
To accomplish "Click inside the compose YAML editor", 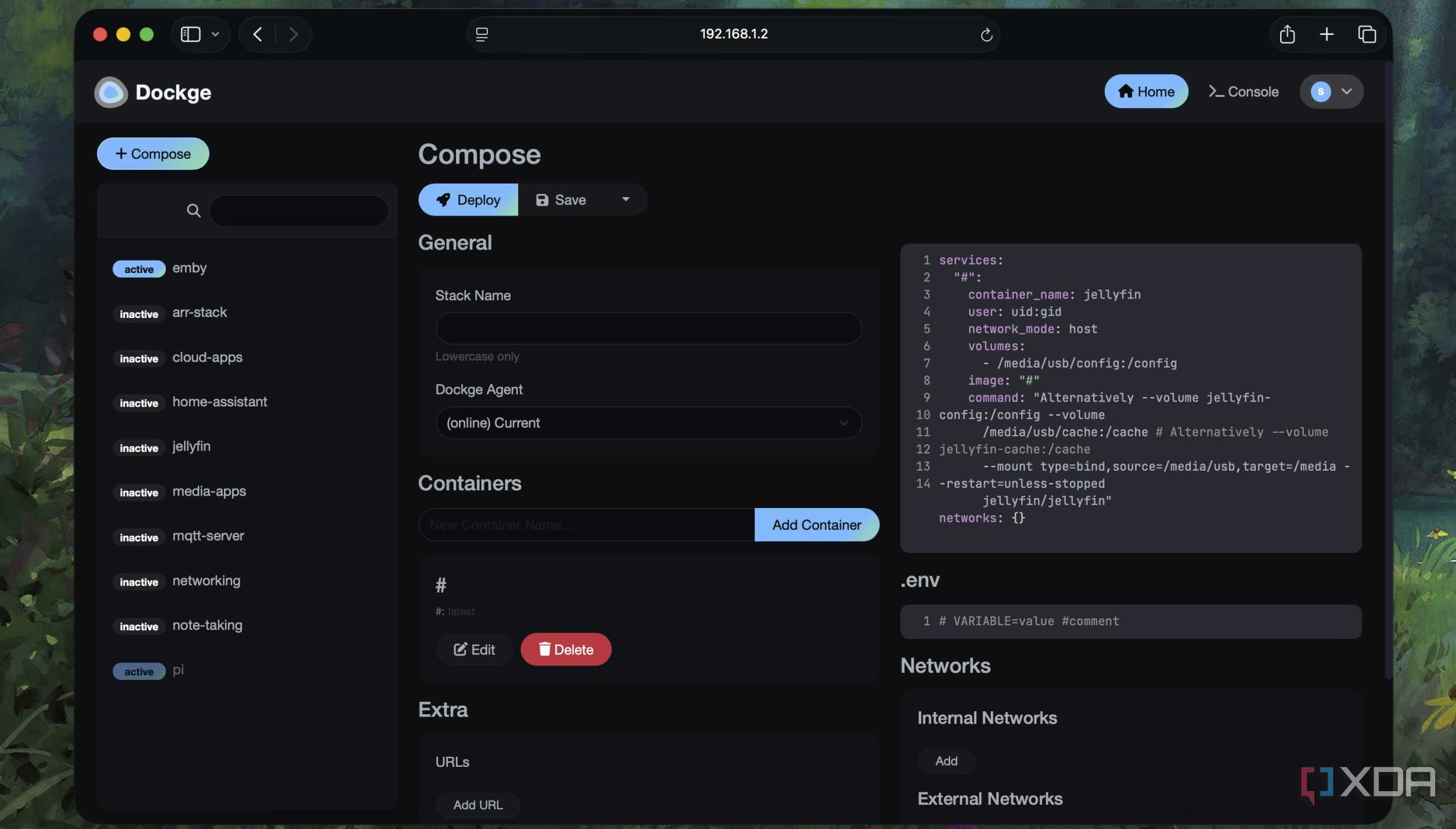I will [x=1130, y=398].
